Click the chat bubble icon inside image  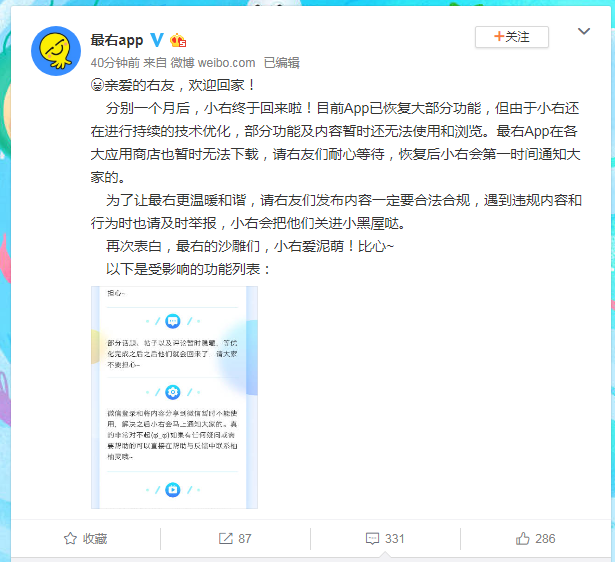point(173,321)
